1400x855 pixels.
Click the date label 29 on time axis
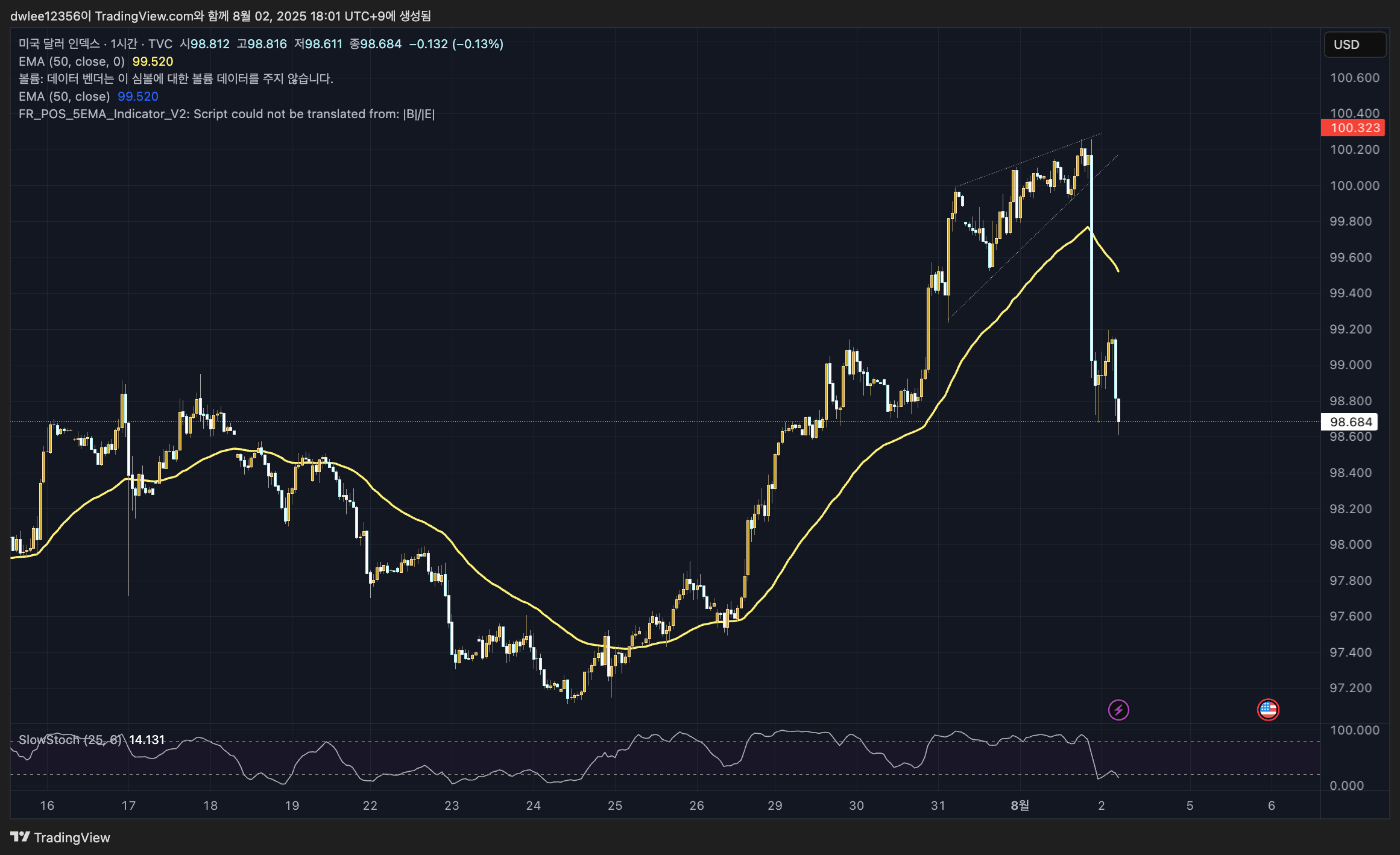[x=775, y=806]
